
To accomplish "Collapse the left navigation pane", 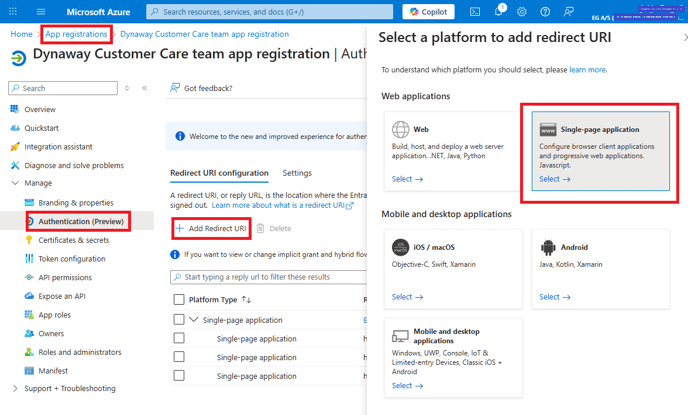I will point(144,88).
